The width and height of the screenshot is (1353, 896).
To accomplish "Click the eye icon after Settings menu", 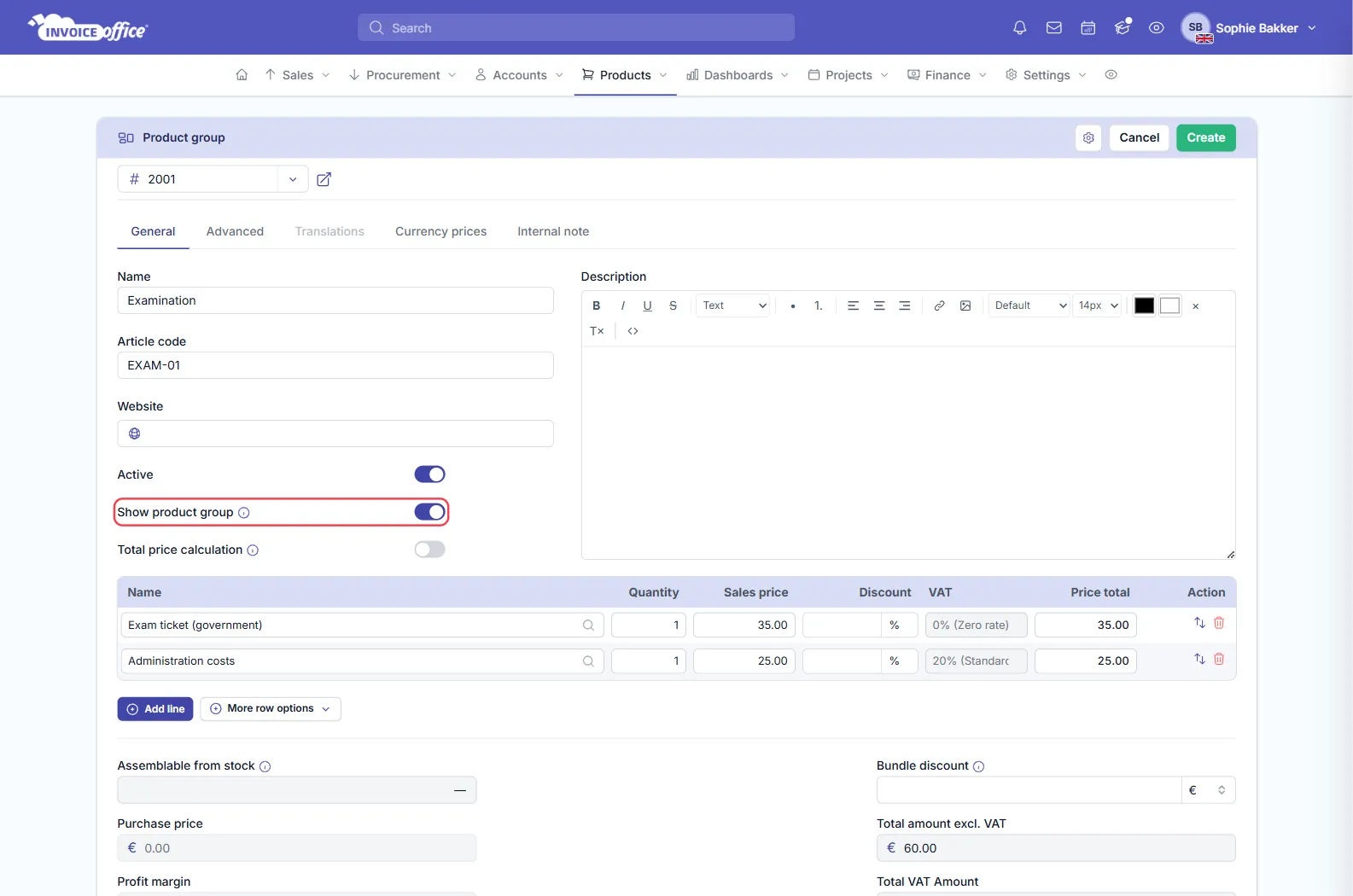I will click(1111, 75).
